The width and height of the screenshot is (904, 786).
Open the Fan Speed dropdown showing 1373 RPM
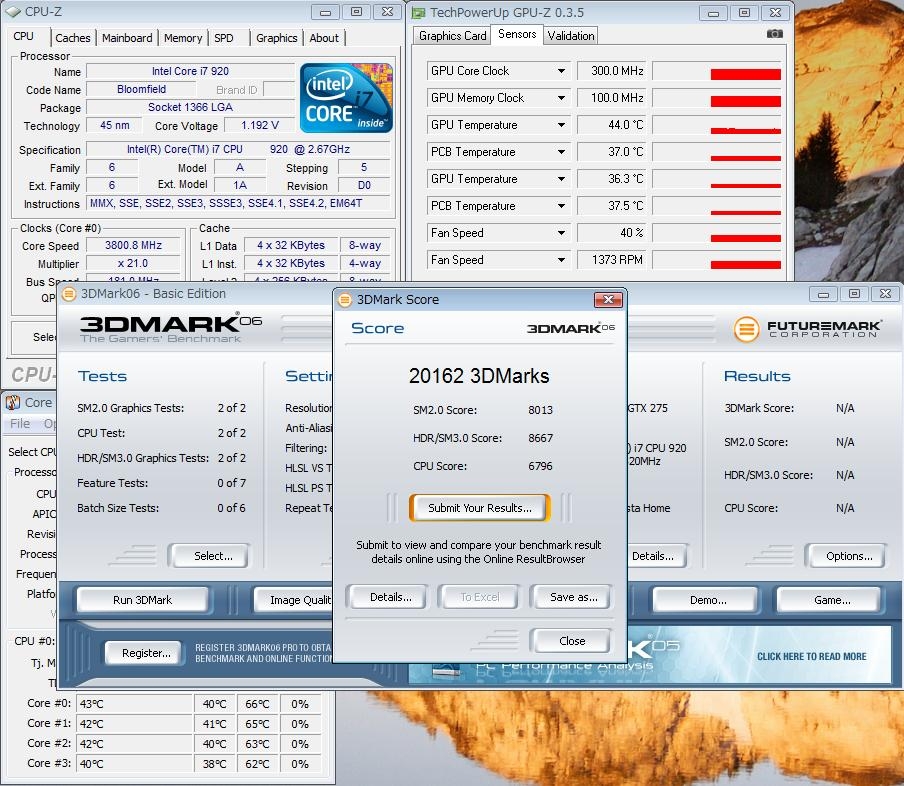561,260
